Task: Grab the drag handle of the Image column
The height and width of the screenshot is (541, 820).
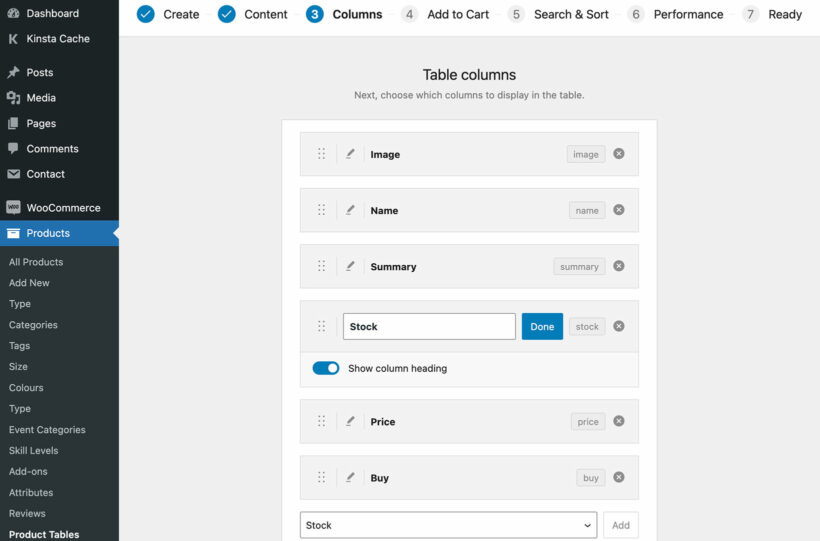Action: [322, 154]
